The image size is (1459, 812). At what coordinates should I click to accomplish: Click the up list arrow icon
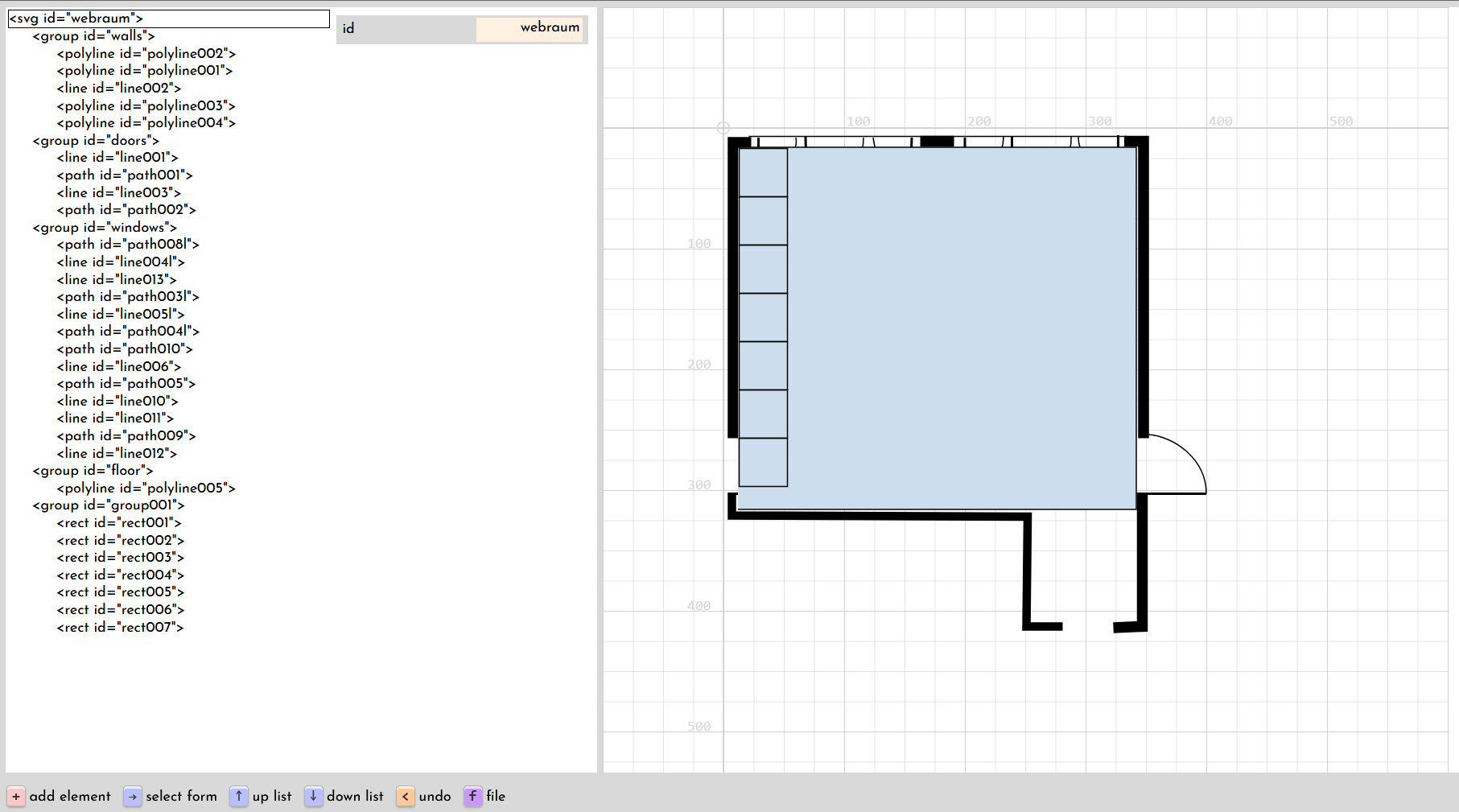[239, 796]
